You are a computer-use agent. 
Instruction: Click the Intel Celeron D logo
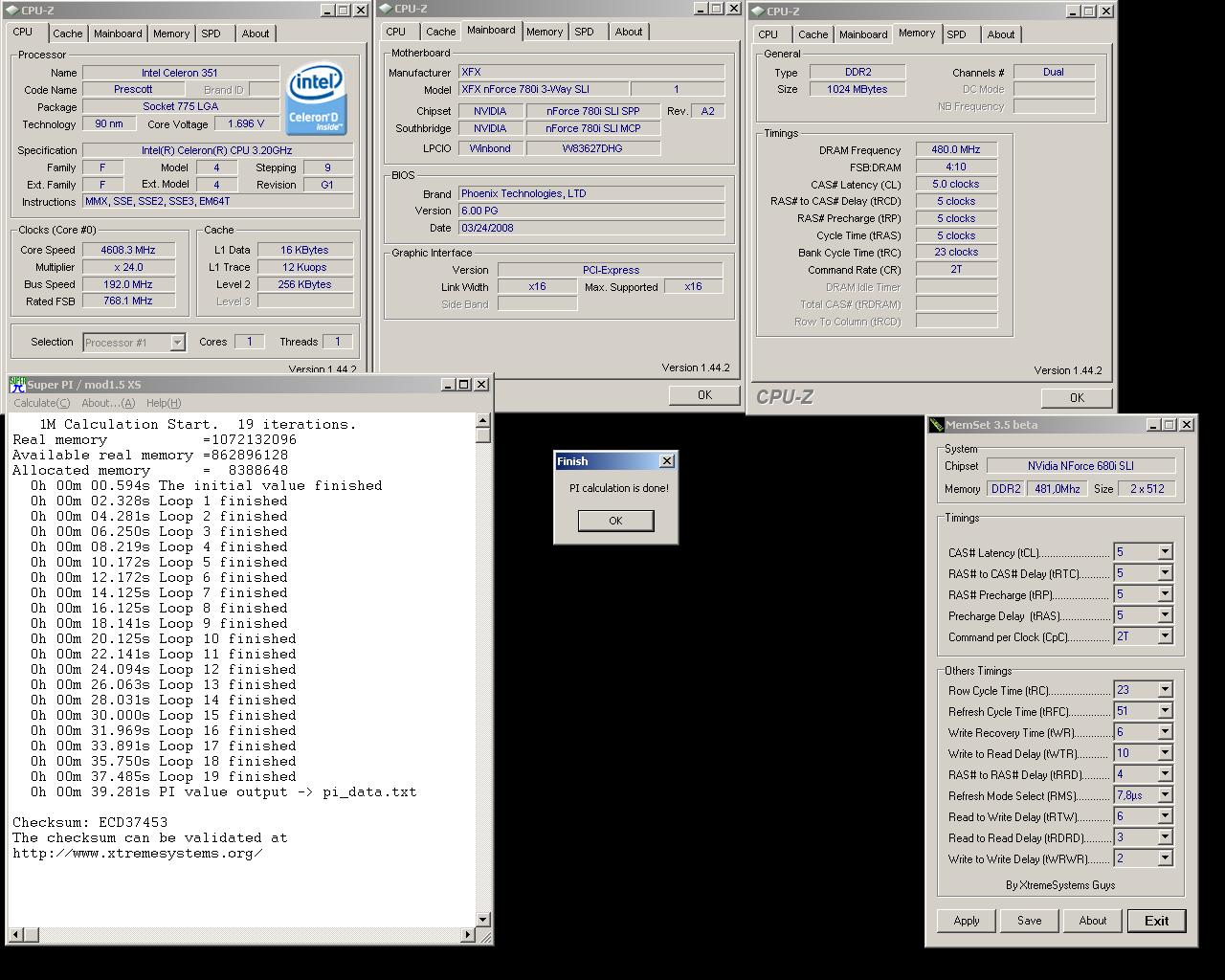tap(317, 100)
